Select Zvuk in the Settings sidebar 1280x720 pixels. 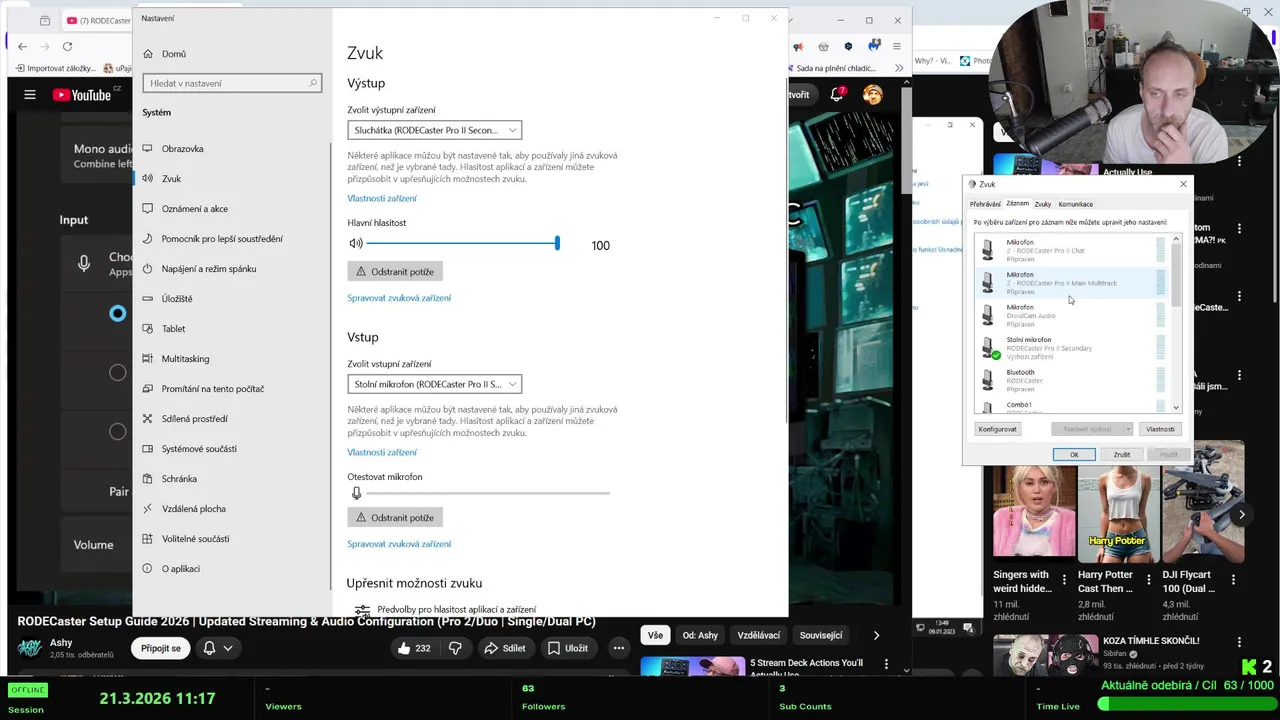coord(162,179)
